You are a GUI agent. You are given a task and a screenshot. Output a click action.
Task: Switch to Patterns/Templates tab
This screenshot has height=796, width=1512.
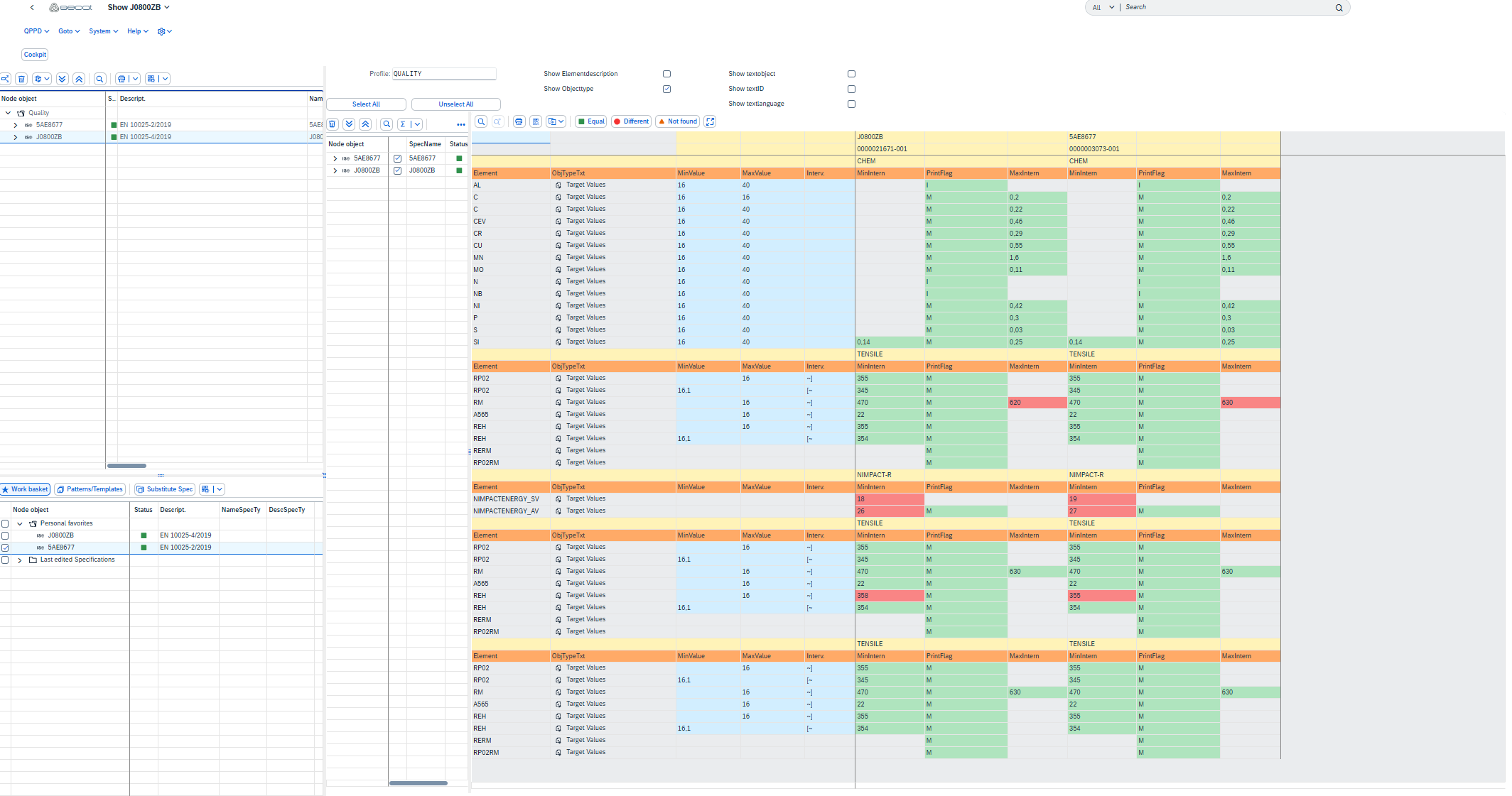[x=90, y=489]
